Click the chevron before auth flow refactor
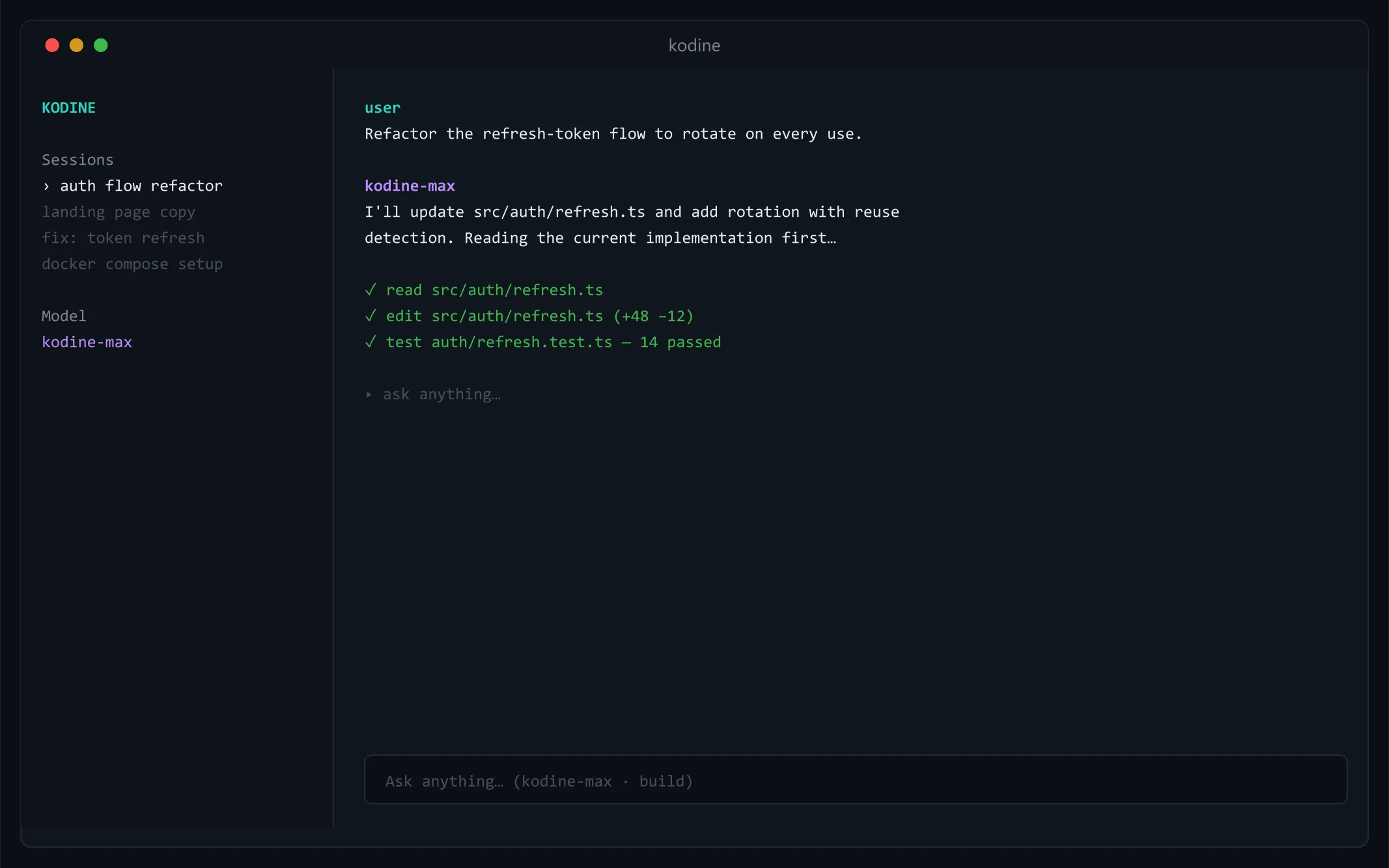The height and width of the screenshot is (868, 1389). pyautogui.click(x=46, y=186)
